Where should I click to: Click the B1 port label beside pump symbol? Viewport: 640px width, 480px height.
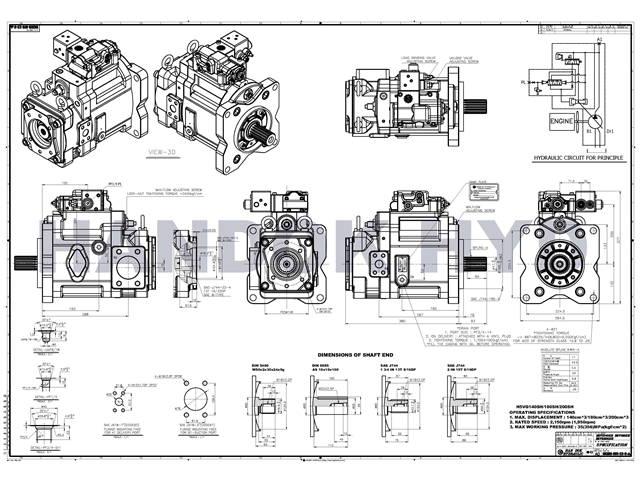589,131
